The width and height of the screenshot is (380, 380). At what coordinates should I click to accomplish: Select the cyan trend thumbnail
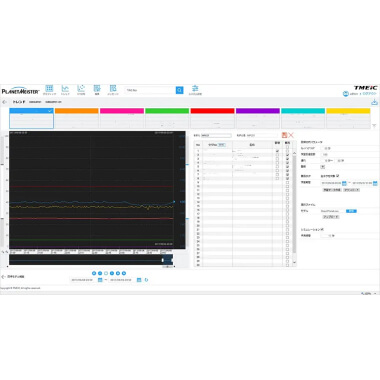click(303, 118)
